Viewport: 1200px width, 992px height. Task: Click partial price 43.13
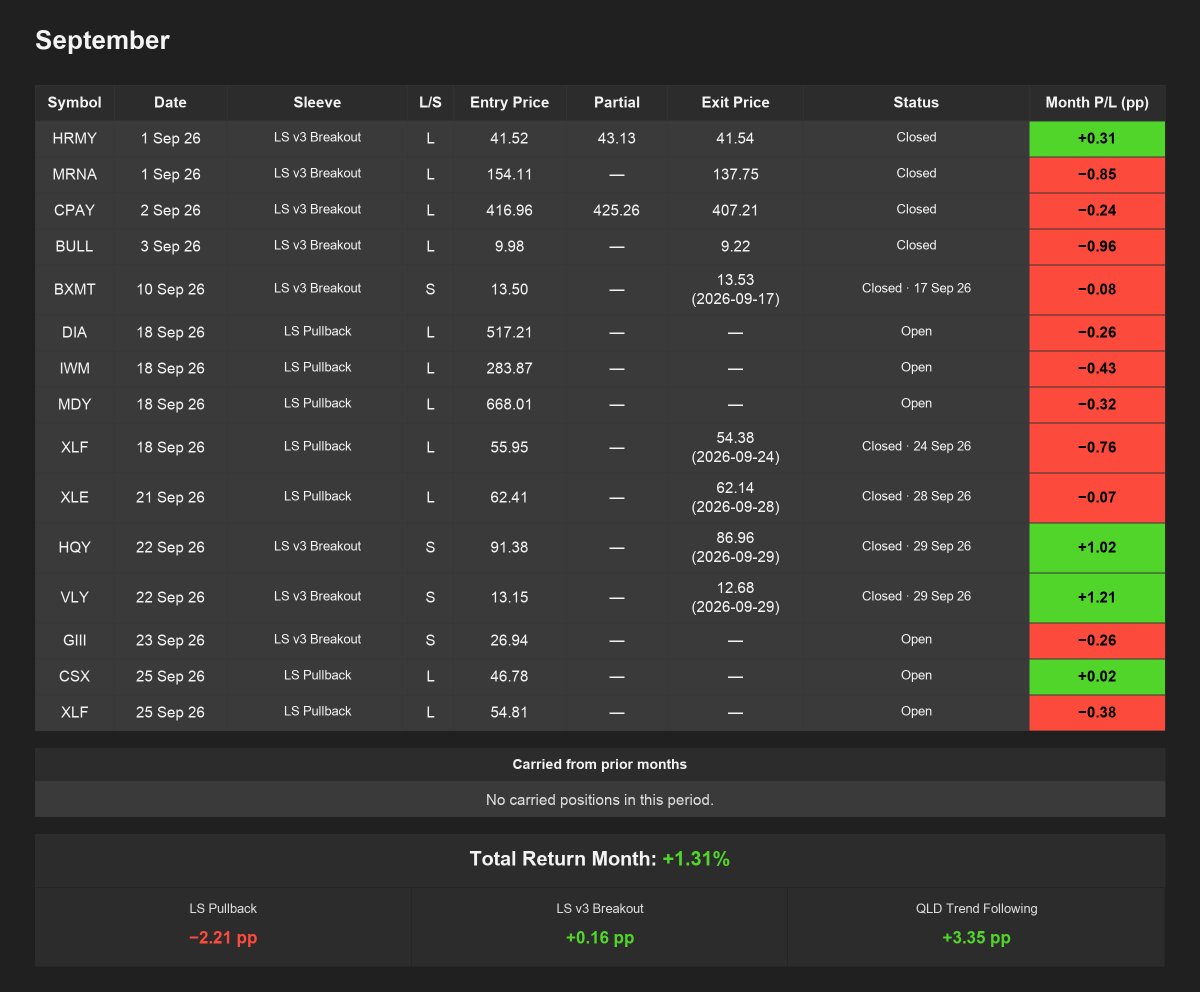tap(617, 138)
